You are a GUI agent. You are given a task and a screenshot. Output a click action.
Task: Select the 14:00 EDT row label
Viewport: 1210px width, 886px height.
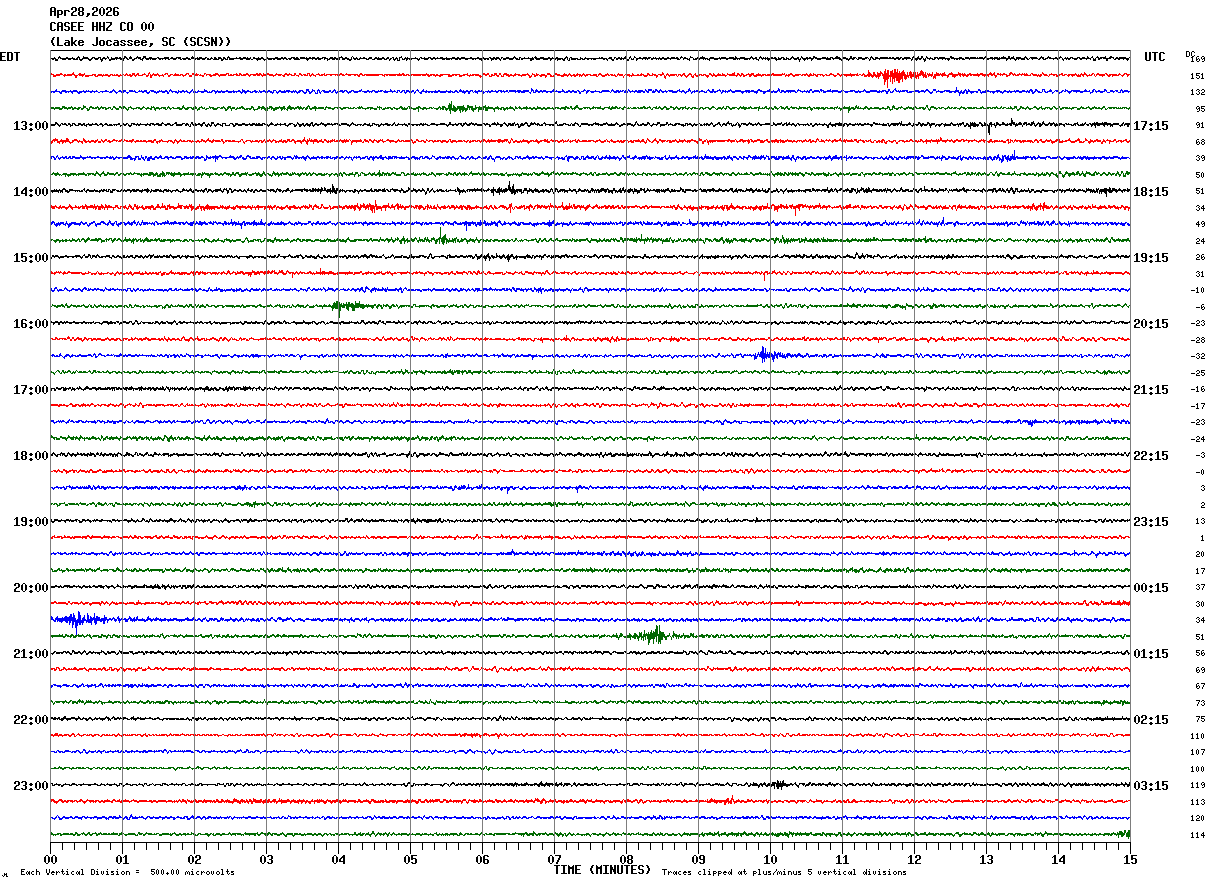(30, 192)
